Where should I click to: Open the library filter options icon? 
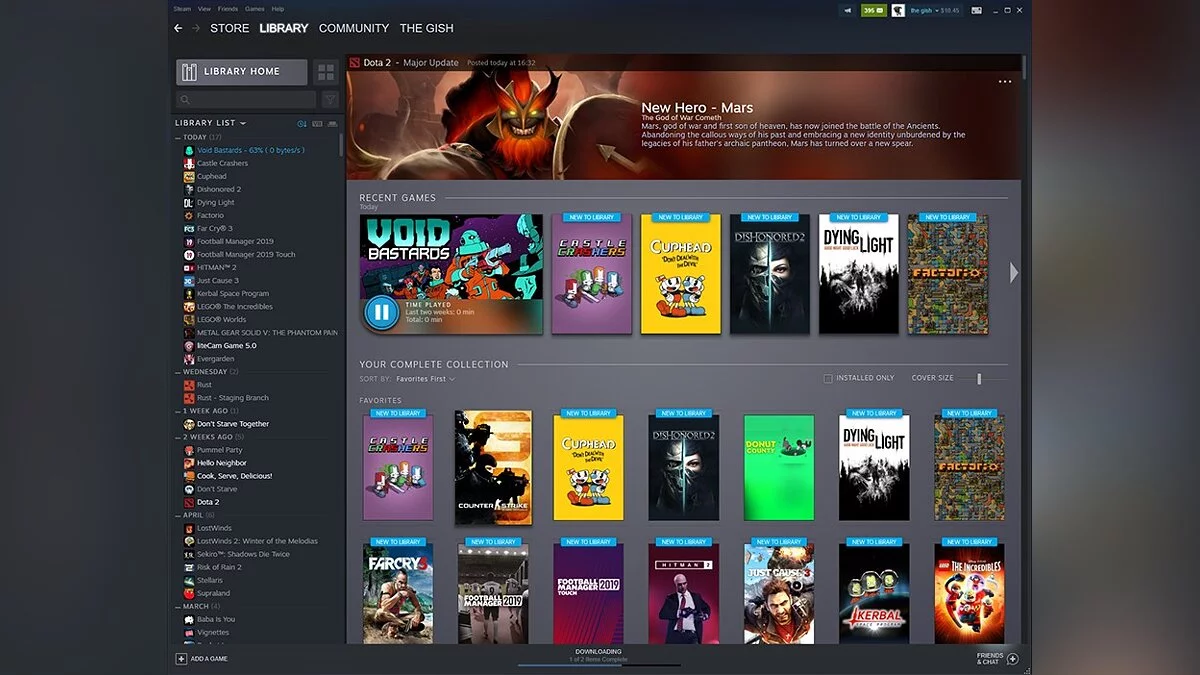point(329,99)
